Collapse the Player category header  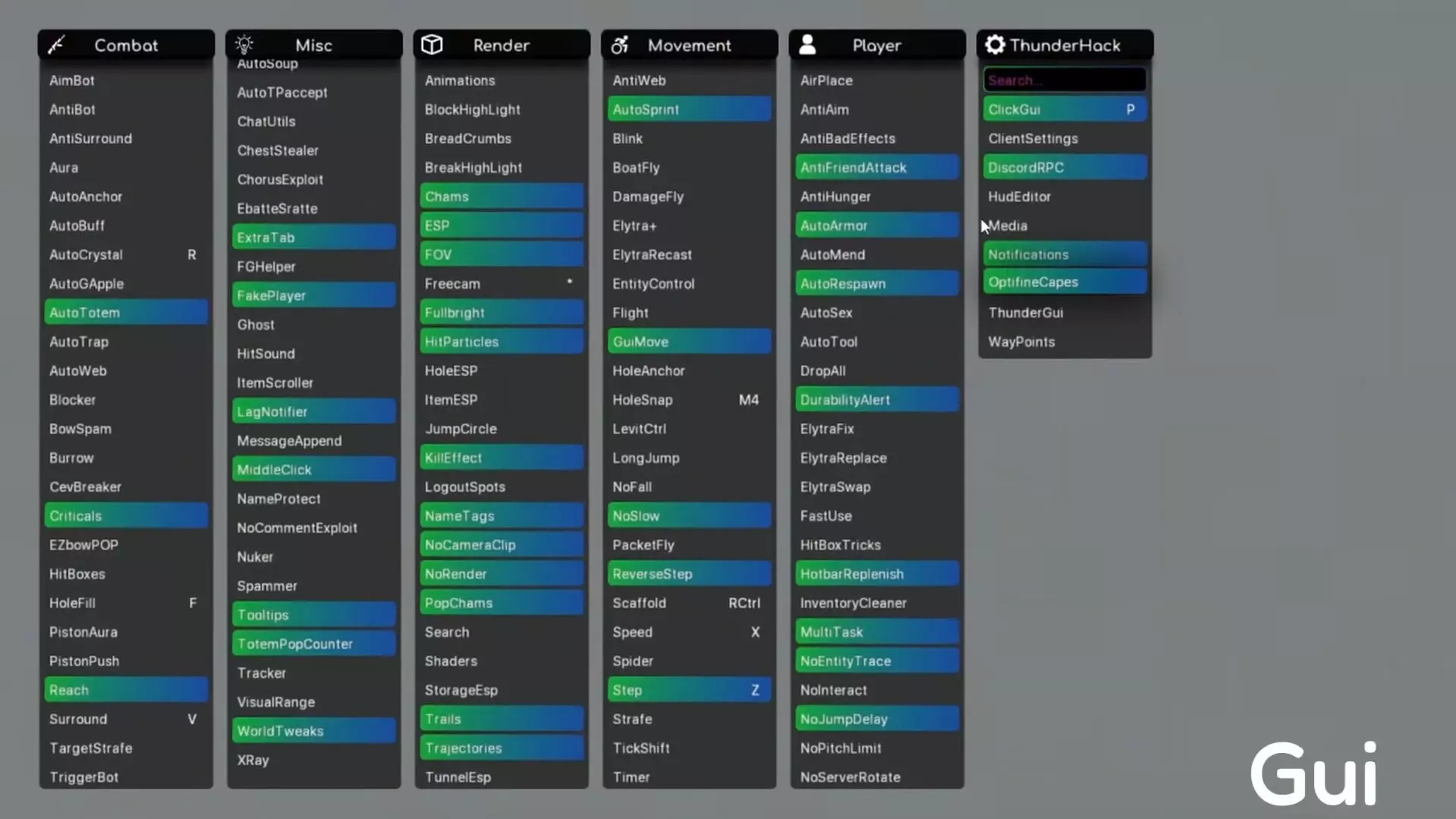pos(877,45)
